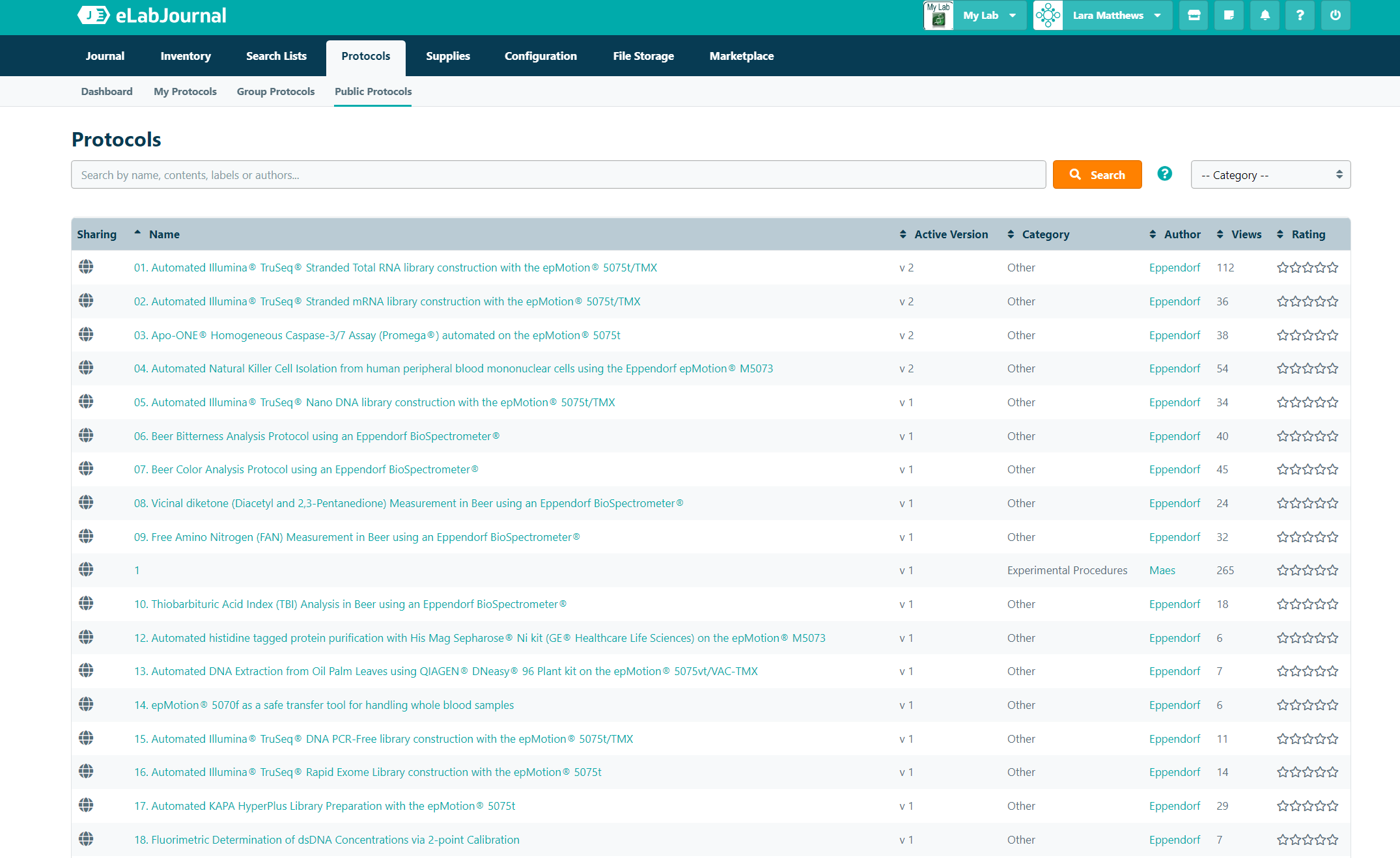The height and width of the screenshot is (858, 1400).
Task: Open the sticky notes icon
Action: click(x=1229, y=15)
